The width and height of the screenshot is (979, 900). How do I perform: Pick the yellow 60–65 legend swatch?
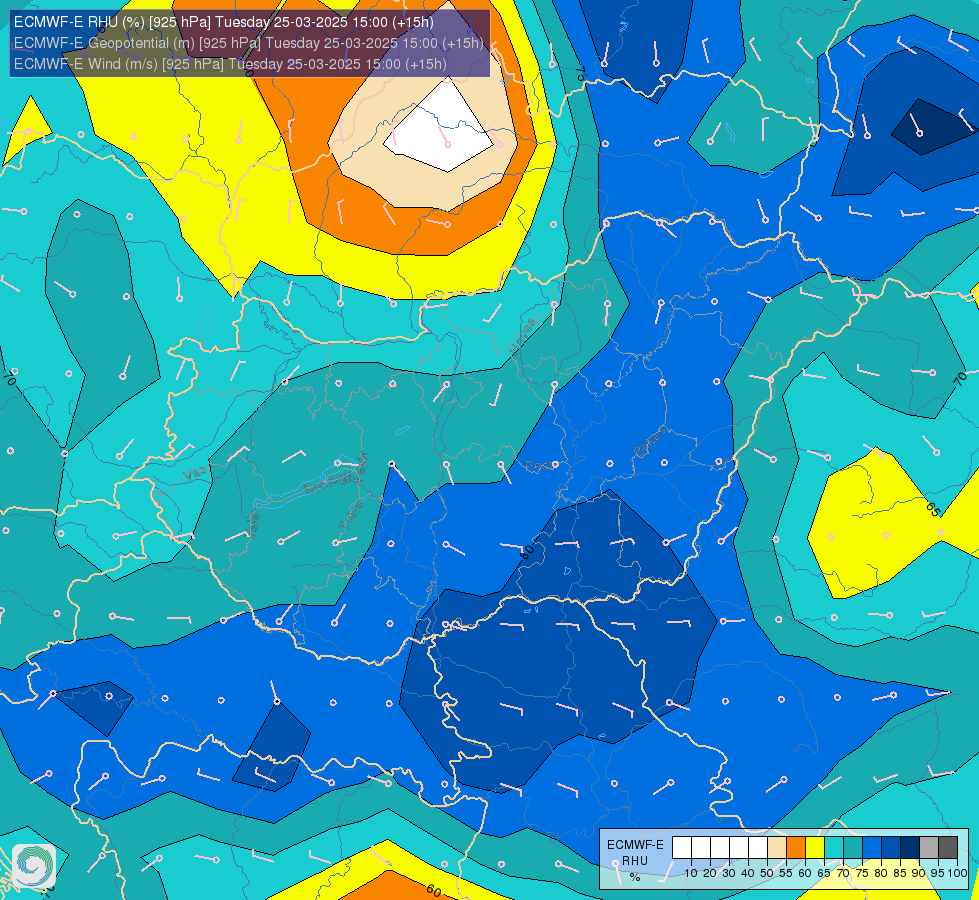(815, 848)
